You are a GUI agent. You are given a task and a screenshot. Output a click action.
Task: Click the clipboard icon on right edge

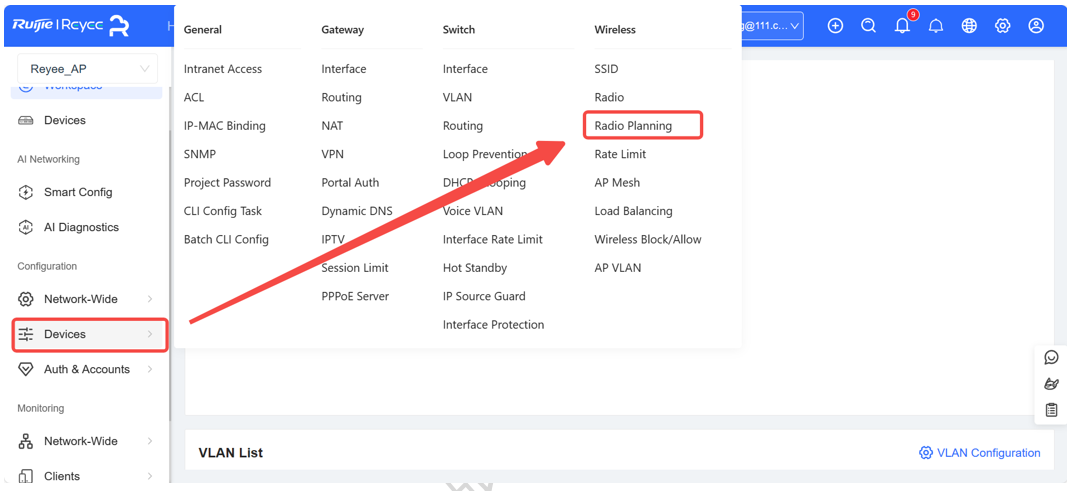click(x=1051, y=410)
